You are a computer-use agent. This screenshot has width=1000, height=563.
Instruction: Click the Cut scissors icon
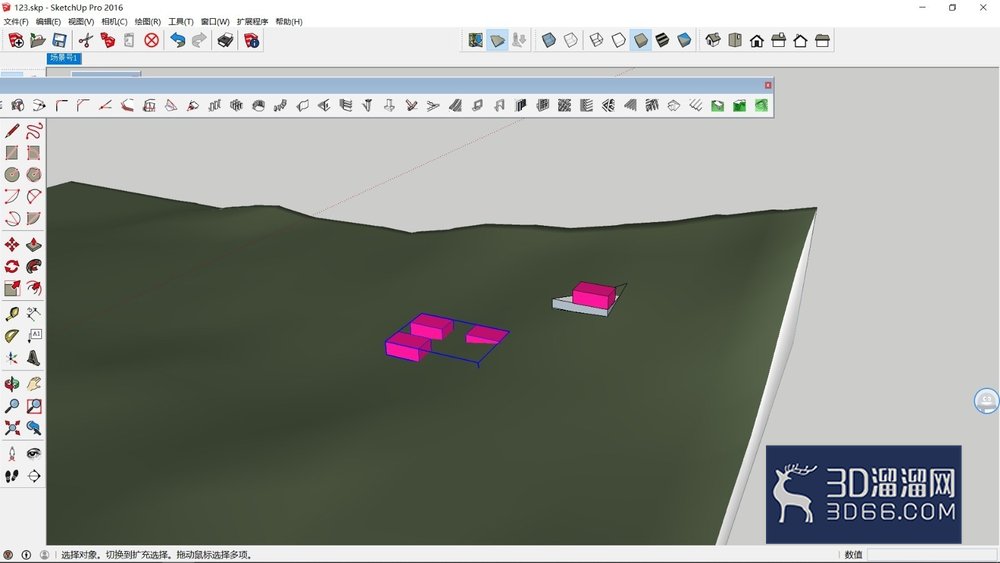(85, 41)
